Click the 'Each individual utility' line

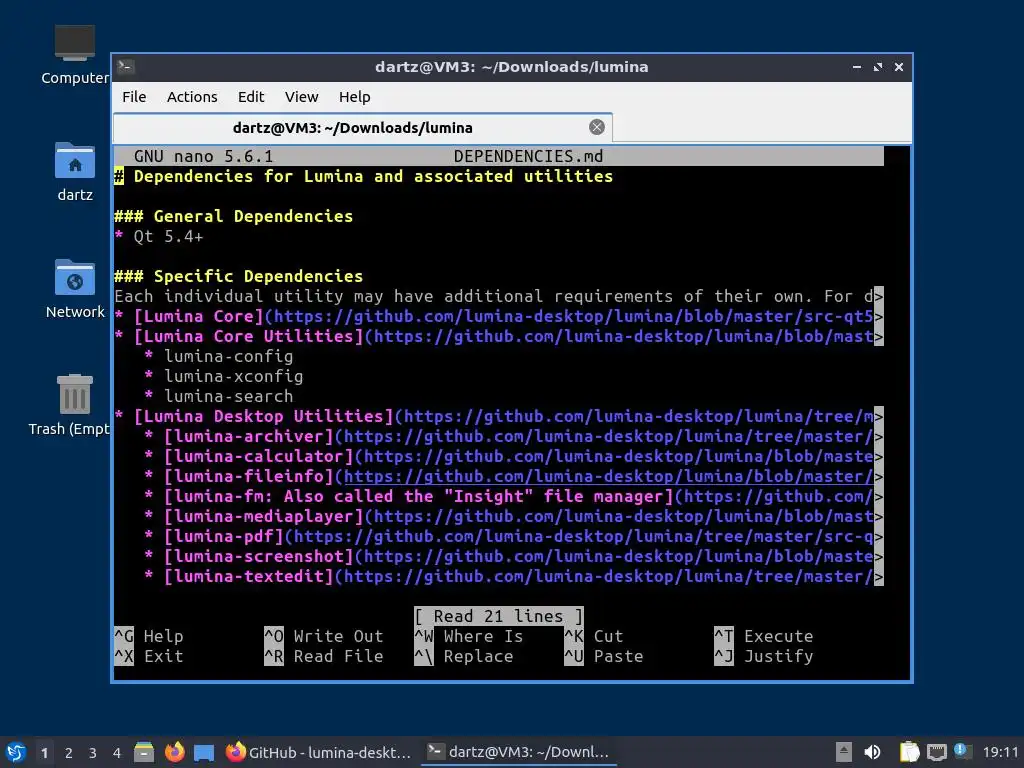[x=499, y=296]
